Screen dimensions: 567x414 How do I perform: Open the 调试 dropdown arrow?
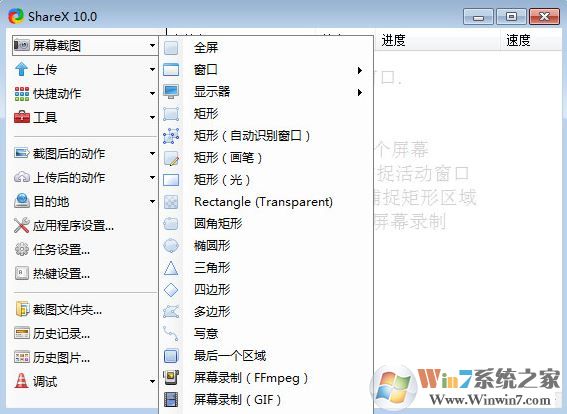(152, 381)
